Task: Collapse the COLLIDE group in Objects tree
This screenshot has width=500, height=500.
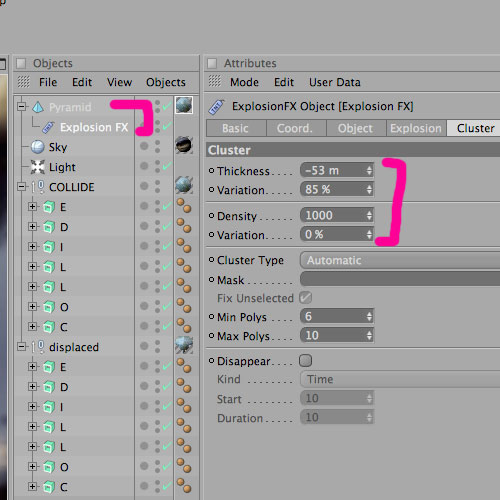Action: click(22, 187)
